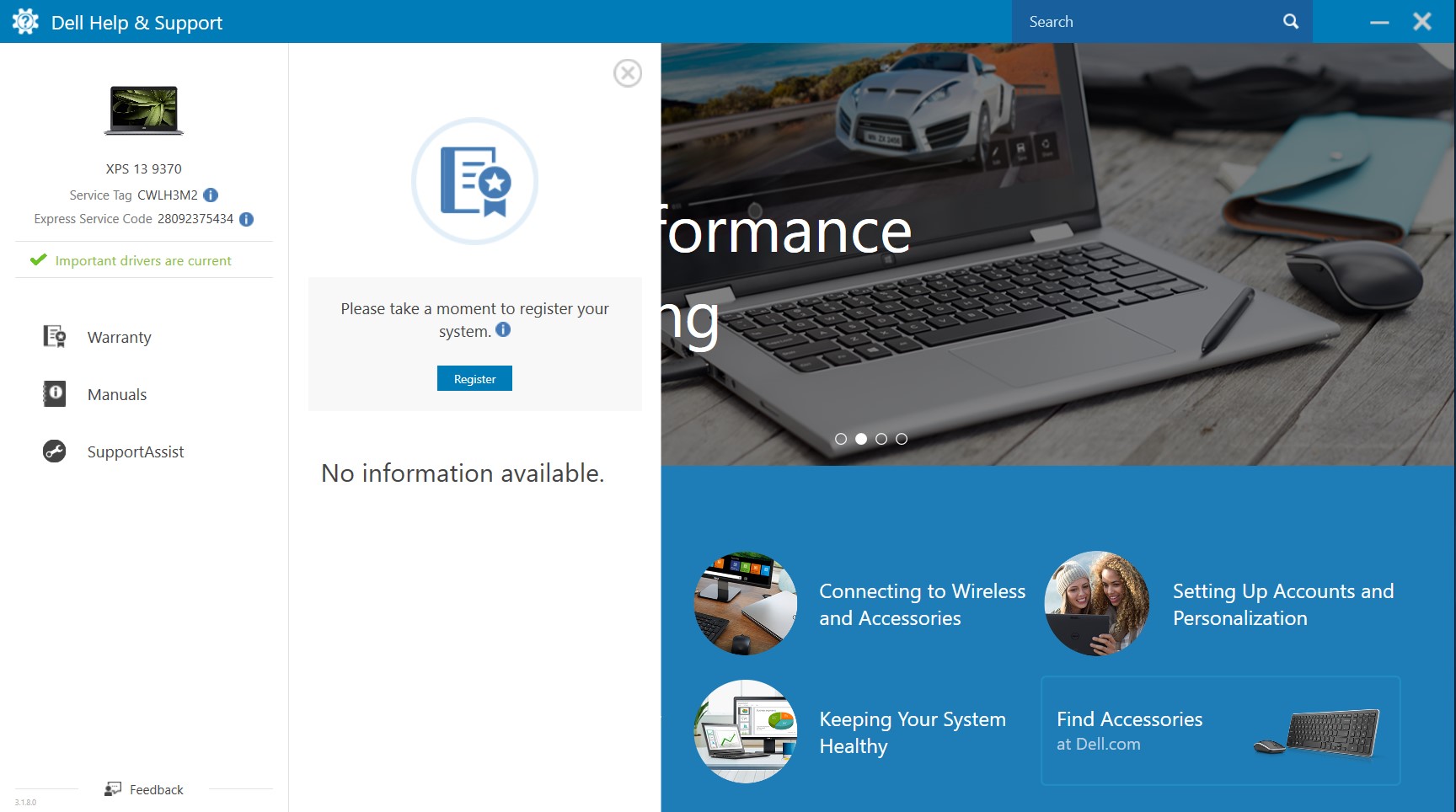Click the green checkmark for drivers status

(38, 260)
